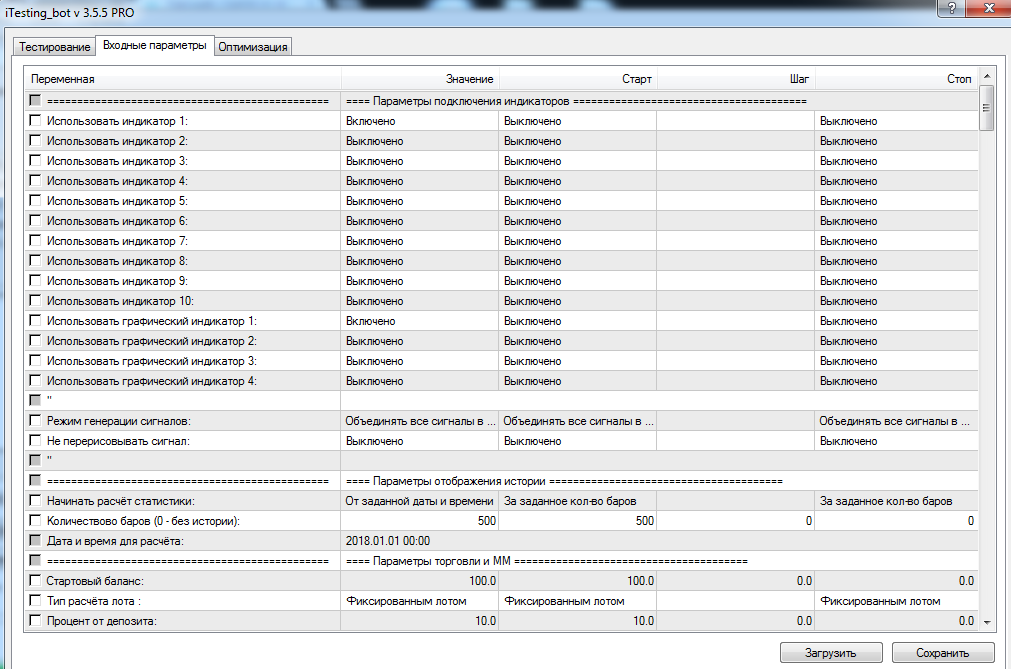Click the scrollbar up arrow
This screenshot has width=1011, height=669.
(x=986, y=77)
